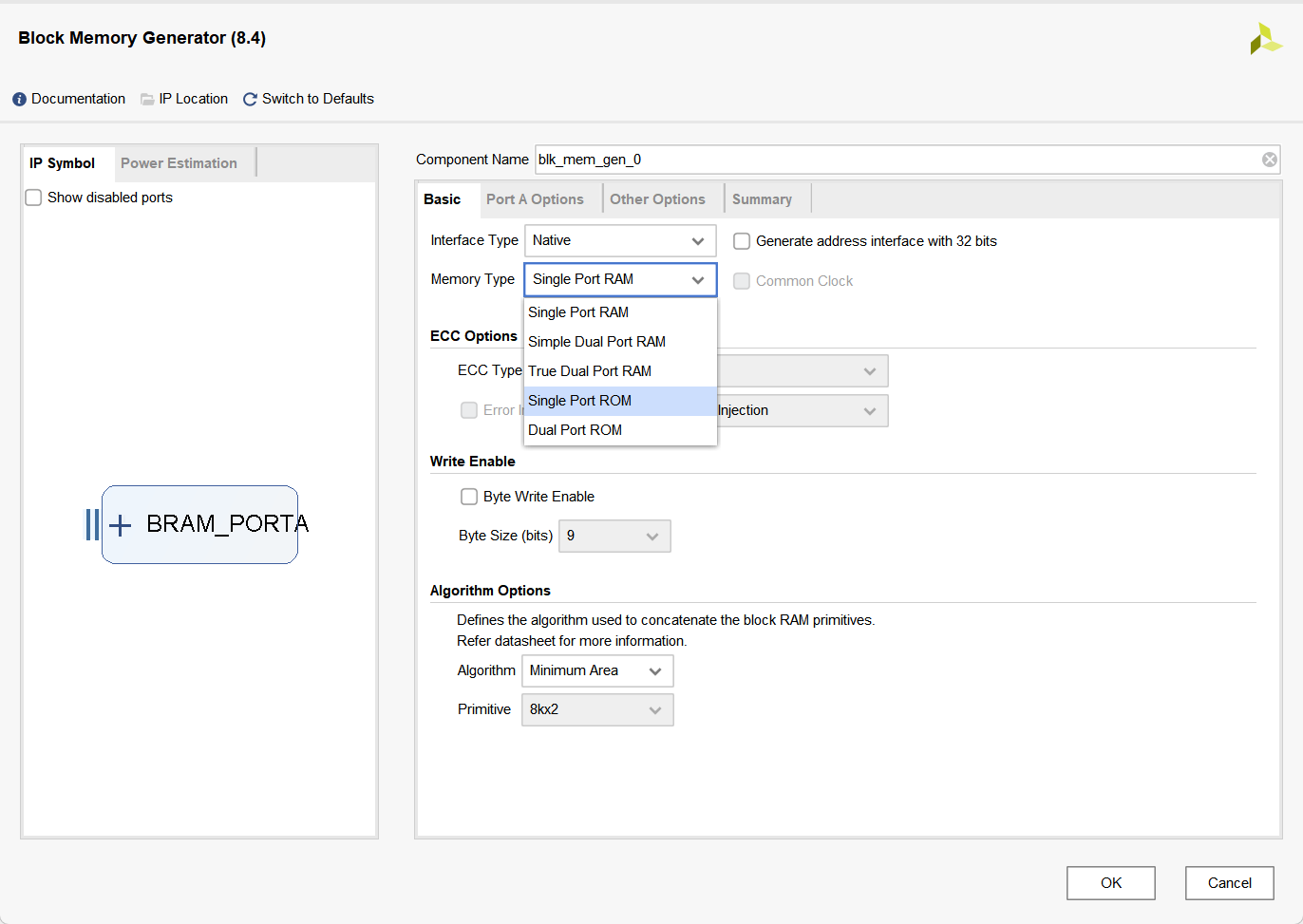The image size is (1303, 924).
Task: Open the Byte Size bits dropdown
Action: point(614,537)
